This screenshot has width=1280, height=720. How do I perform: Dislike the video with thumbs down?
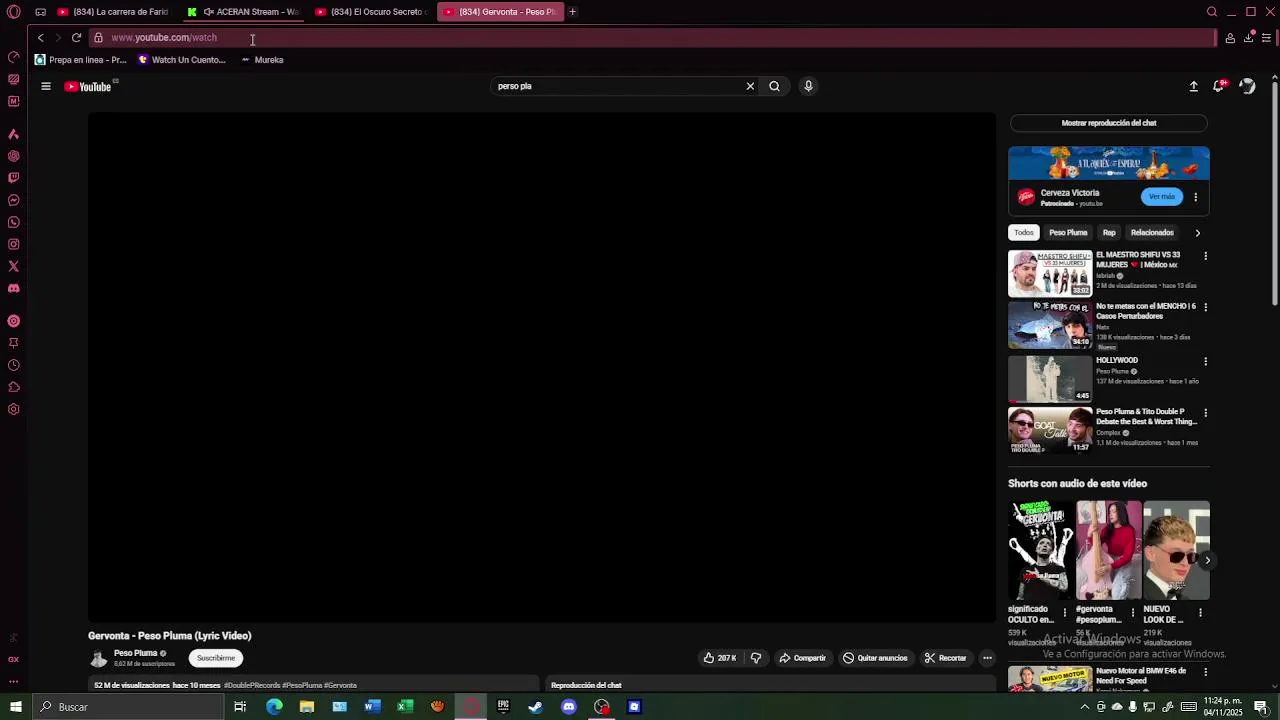[756, 658]
